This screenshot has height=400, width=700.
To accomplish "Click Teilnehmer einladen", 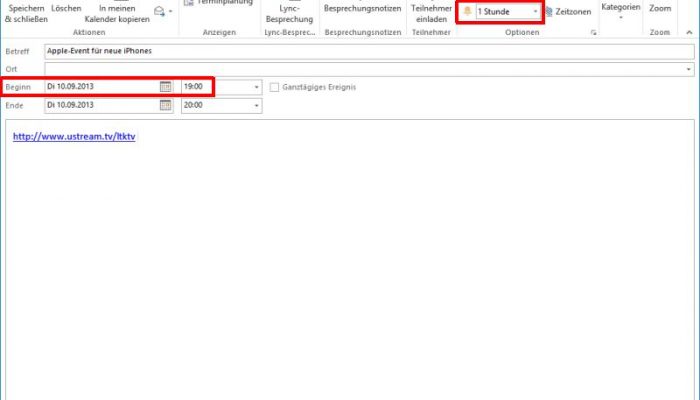I will click(x=431, y=12).
